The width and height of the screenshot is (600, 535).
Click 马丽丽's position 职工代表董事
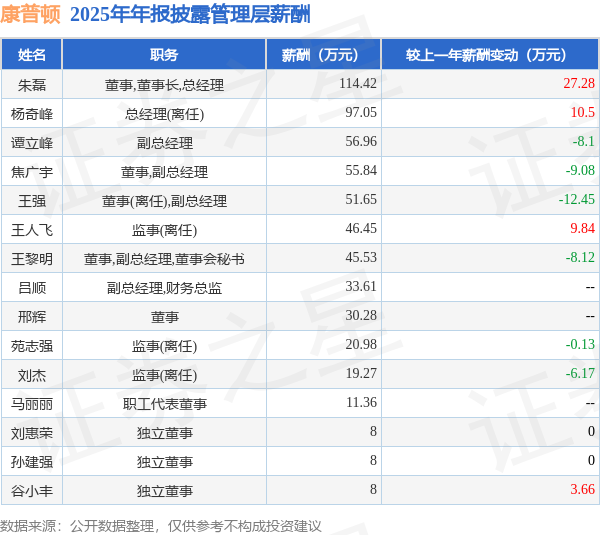164,403
